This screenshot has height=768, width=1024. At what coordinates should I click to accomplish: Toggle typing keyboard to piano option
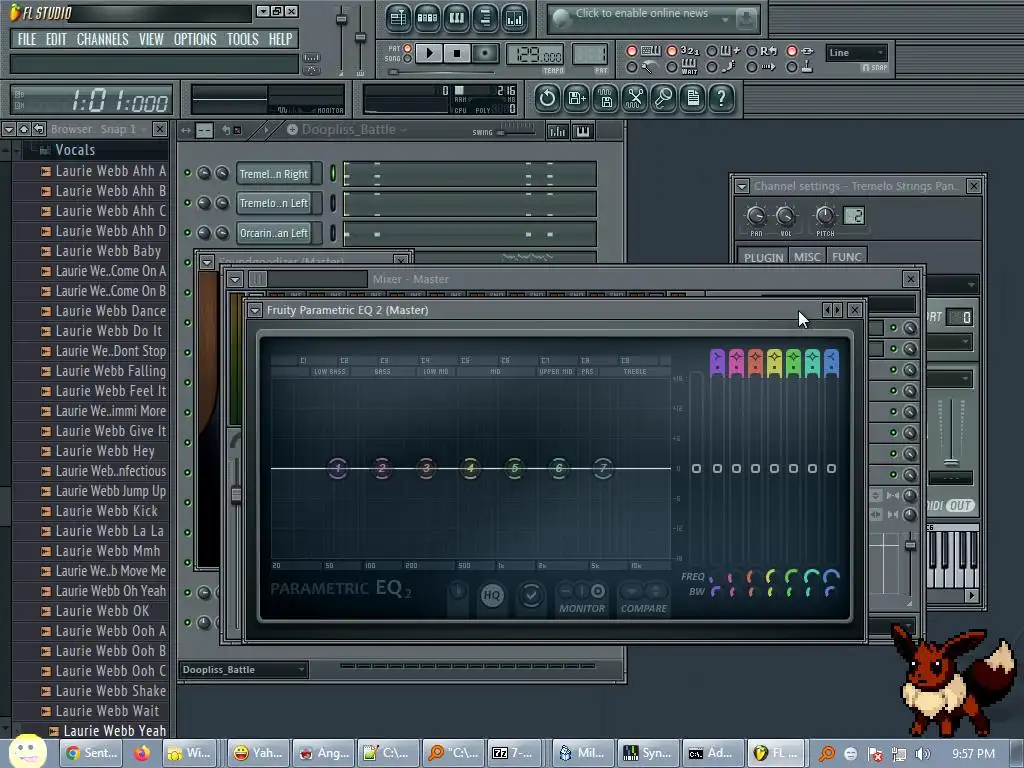point(632,51)
